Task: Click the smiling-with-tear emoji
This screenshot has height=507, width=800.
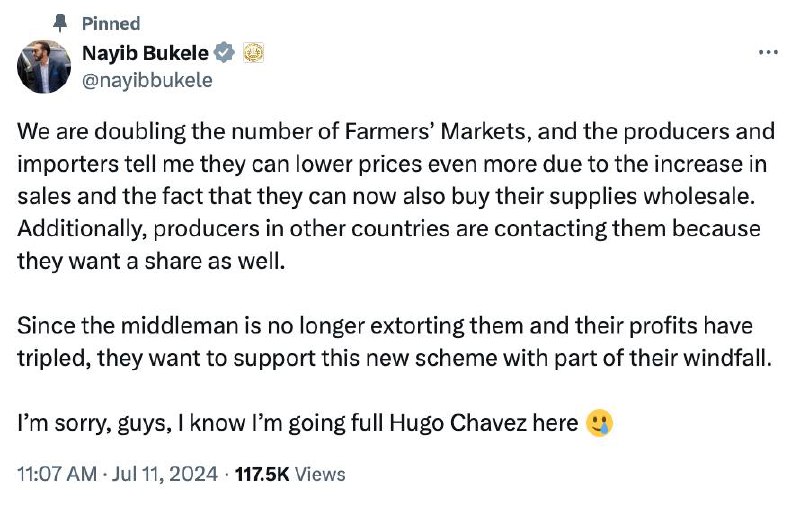Action: (599, 423)
